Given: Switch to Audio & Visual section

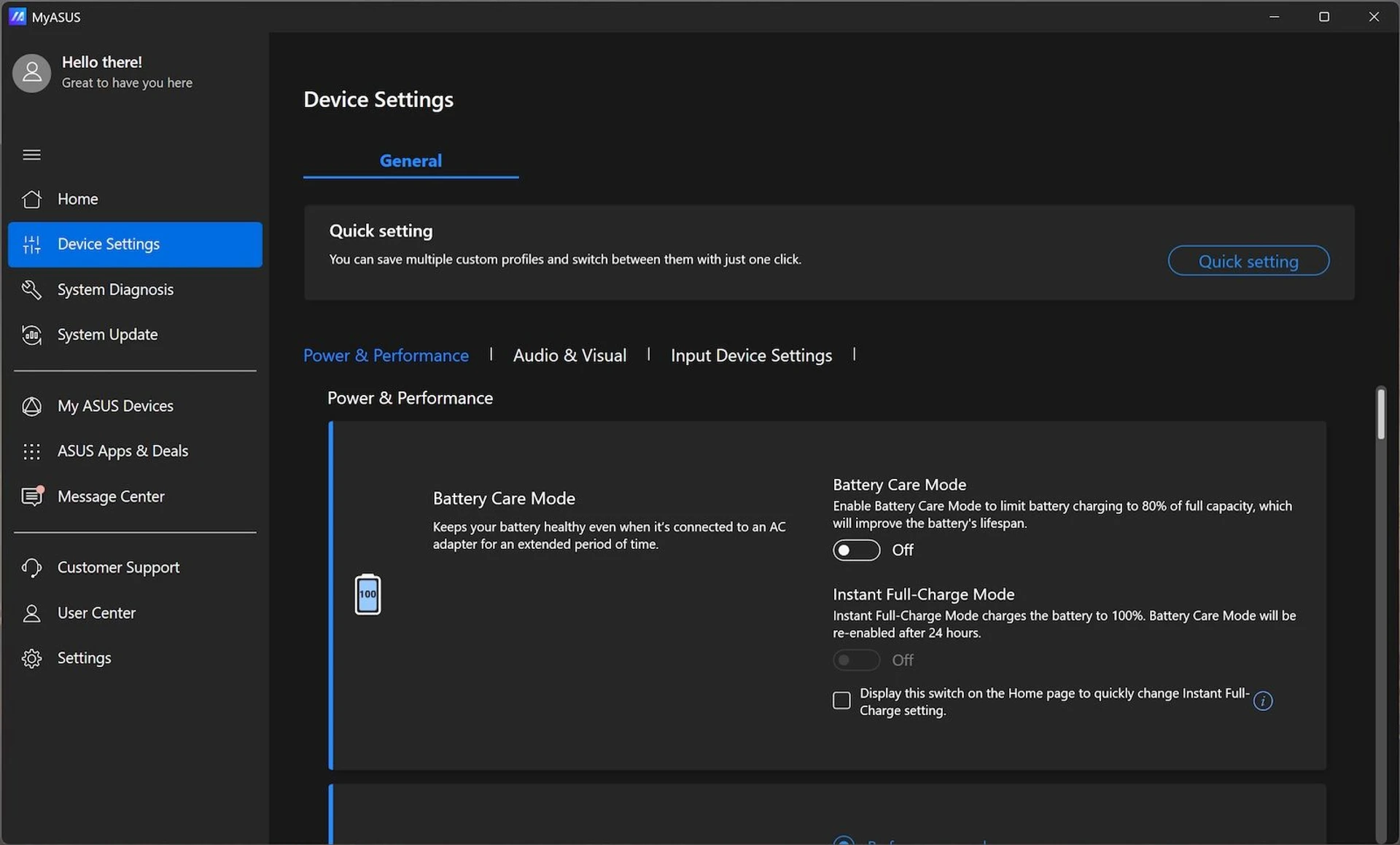Looking at the screenshot, I should (569, 355).
